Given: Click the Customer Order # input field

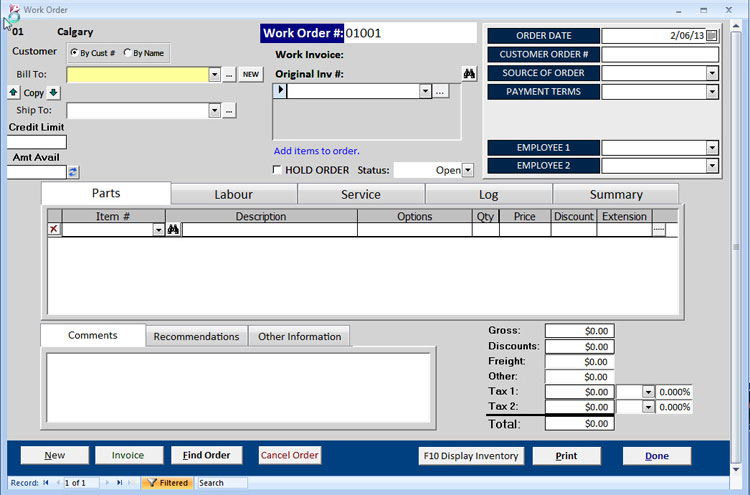Looking at the screenshot, I should [x=660, y=55].
